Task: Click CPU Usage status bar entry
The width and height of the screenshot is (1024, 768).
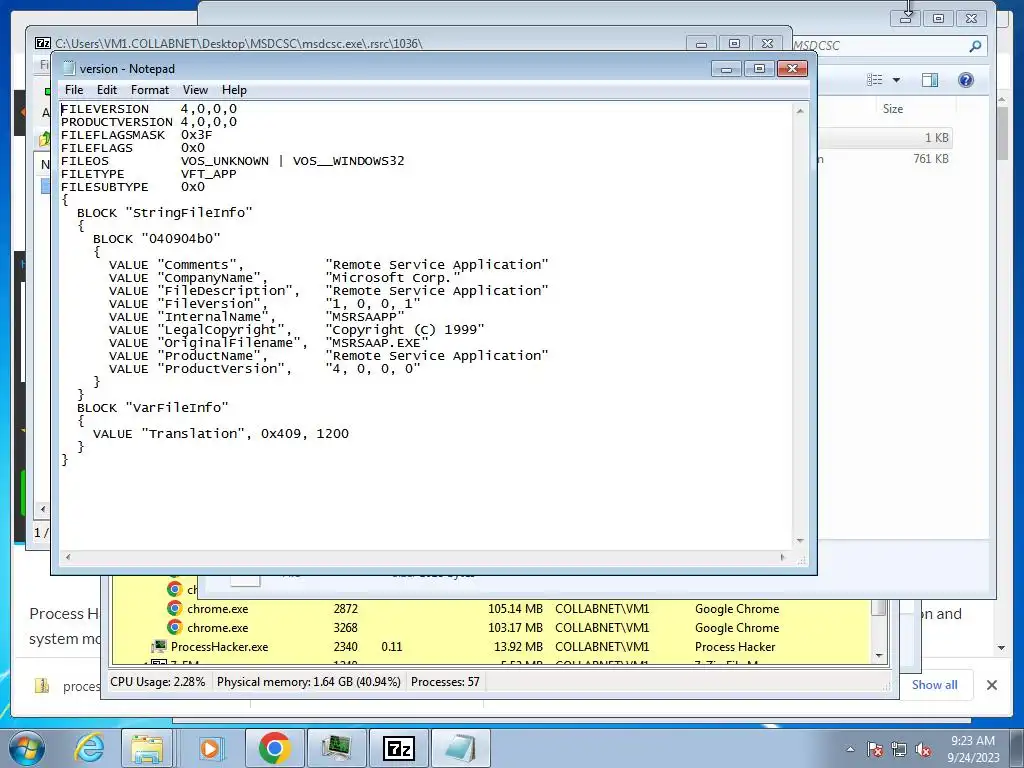Action: 157,682
